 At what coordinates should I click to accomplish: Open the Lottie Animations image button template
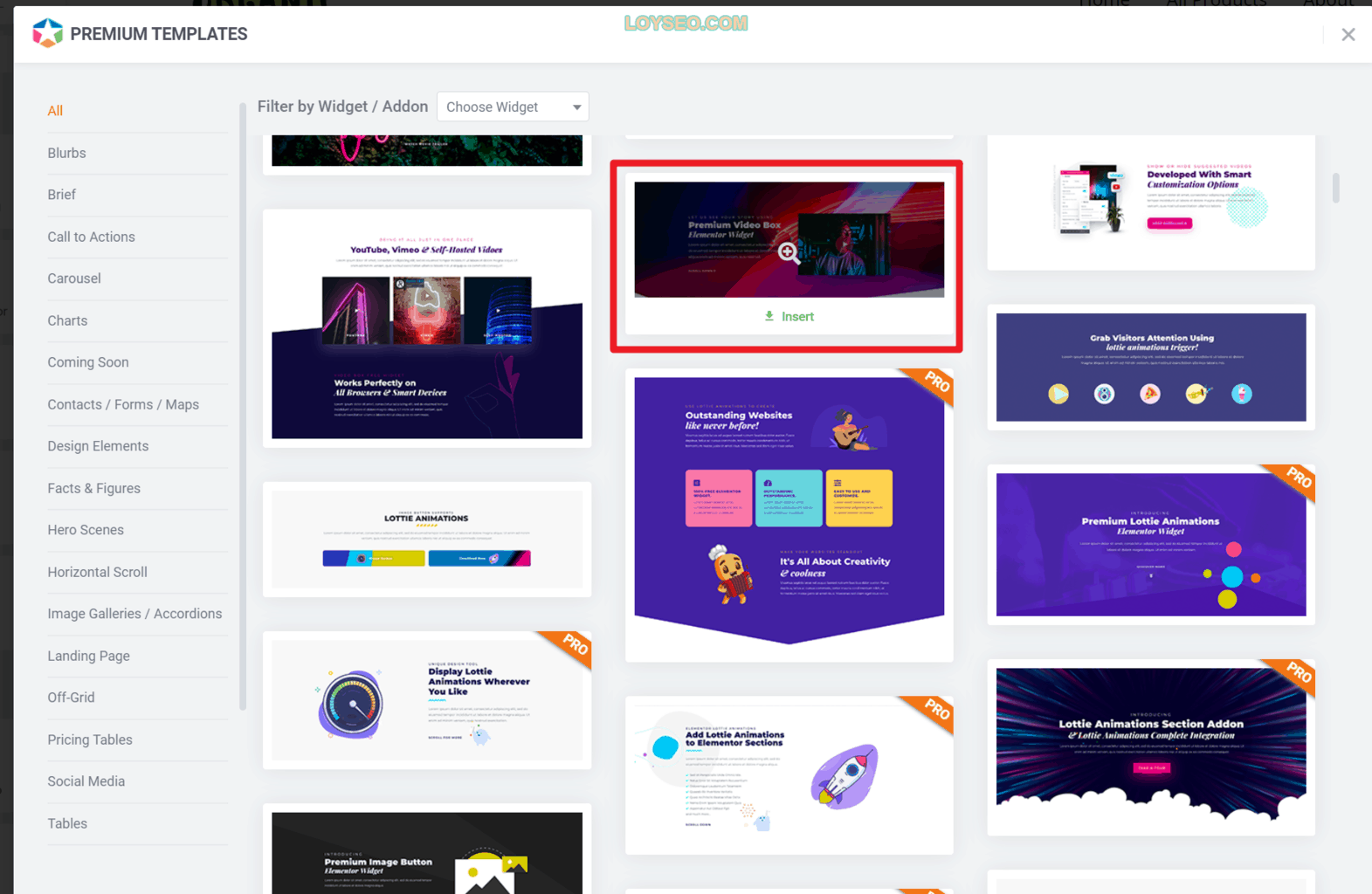pyautogui.click(x=427, y=539)
